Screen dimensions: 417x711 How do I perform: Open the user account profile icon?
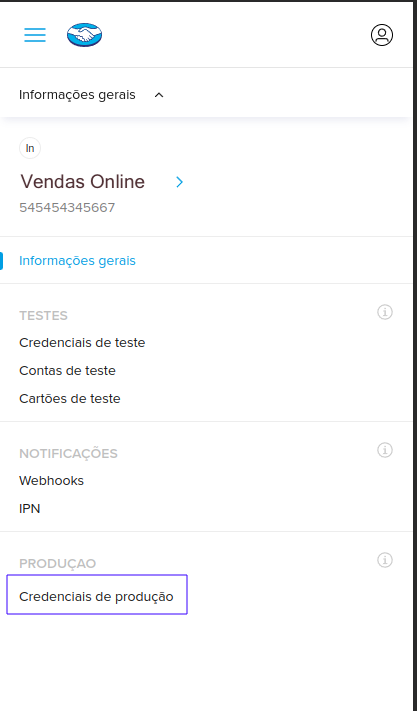(x=382, y=35)
